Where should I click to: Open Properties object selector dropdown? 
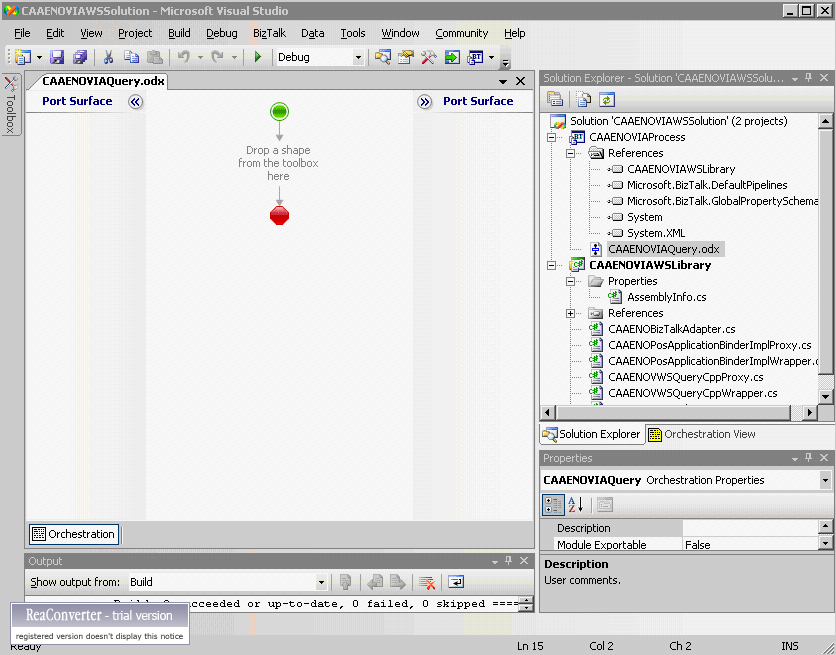click(x=825, y=480)
